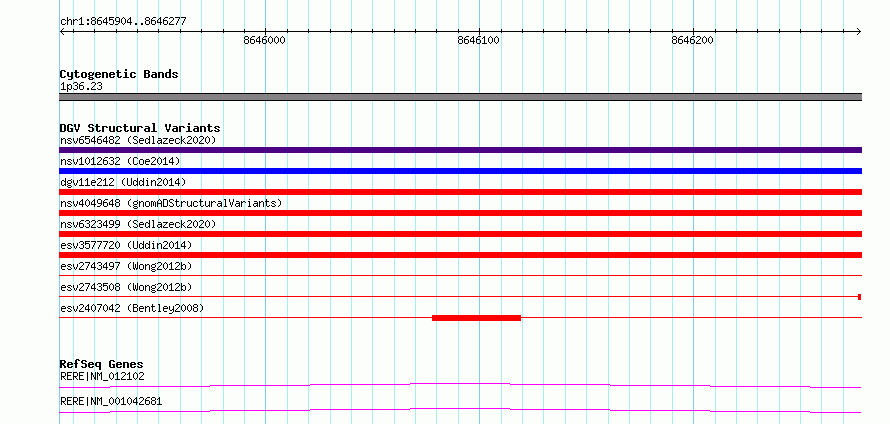The height and width of the screenshot is (424, 890).
Task: Click the thick red esv2407042 segment
Action: [x=476, y=318]
